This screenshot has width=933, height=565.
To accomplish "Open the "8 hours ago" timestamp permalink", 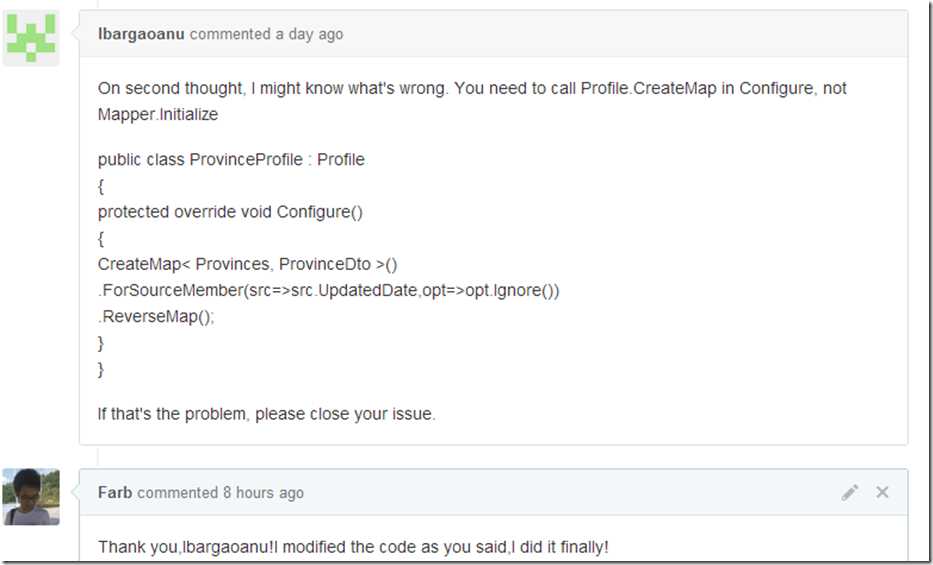I will 264,493.
